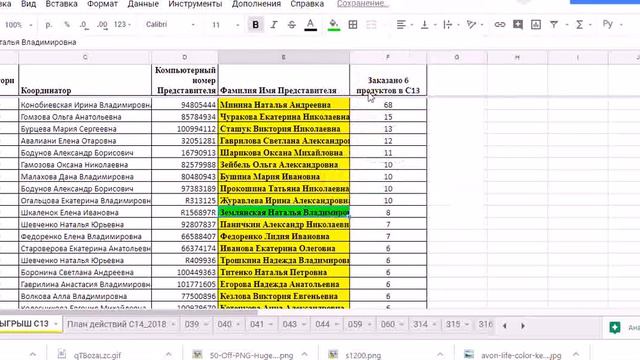The width and height of the screenshot is (640, 360).
Task: Select green cell Землянская Наталья
Action: tap(284, 213)
